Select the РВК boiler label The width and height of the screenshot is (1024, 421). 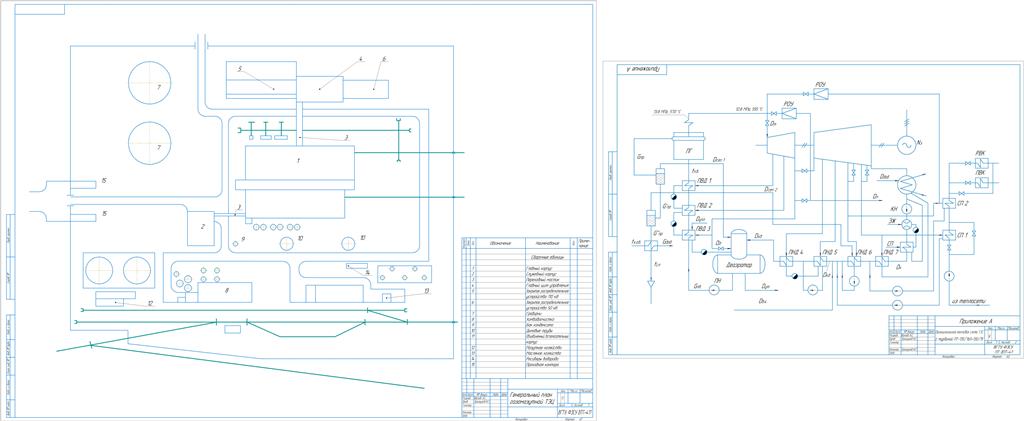pyautogui.click(x=980, y=153)
